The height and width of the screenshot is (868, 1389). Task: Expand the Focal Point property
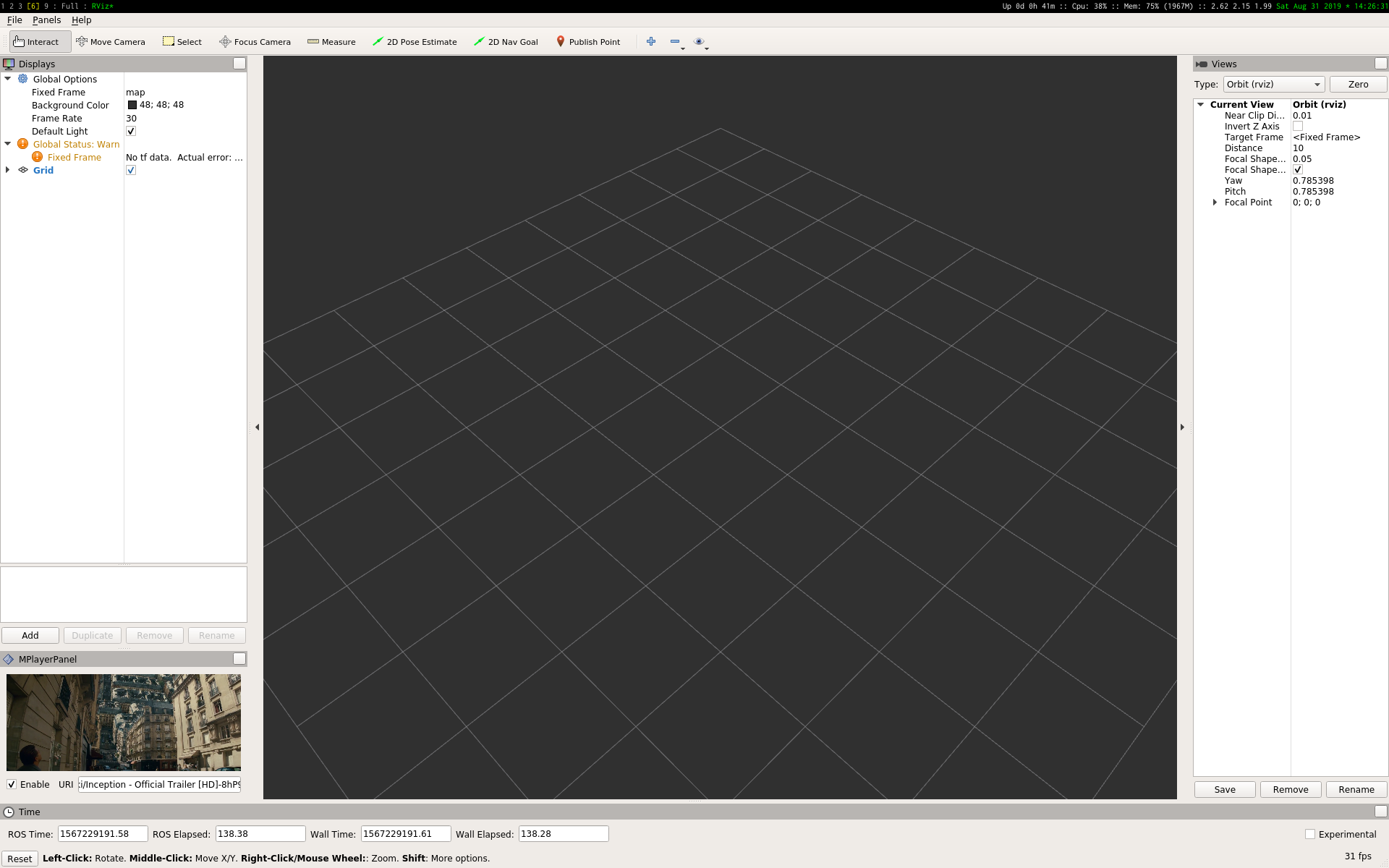(x=1215, y=203)
